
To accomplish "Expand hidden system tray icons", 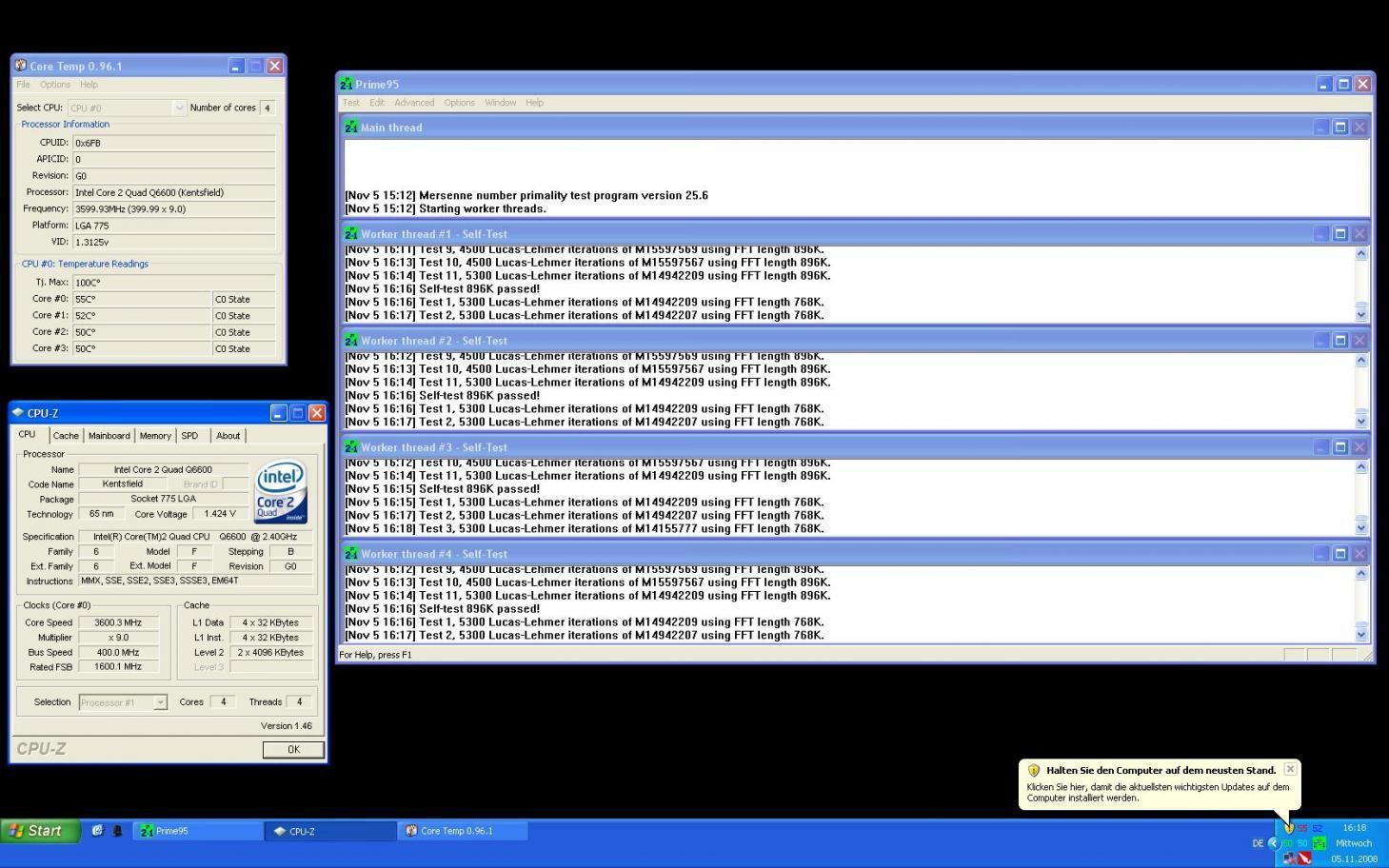I will 1274,843.
